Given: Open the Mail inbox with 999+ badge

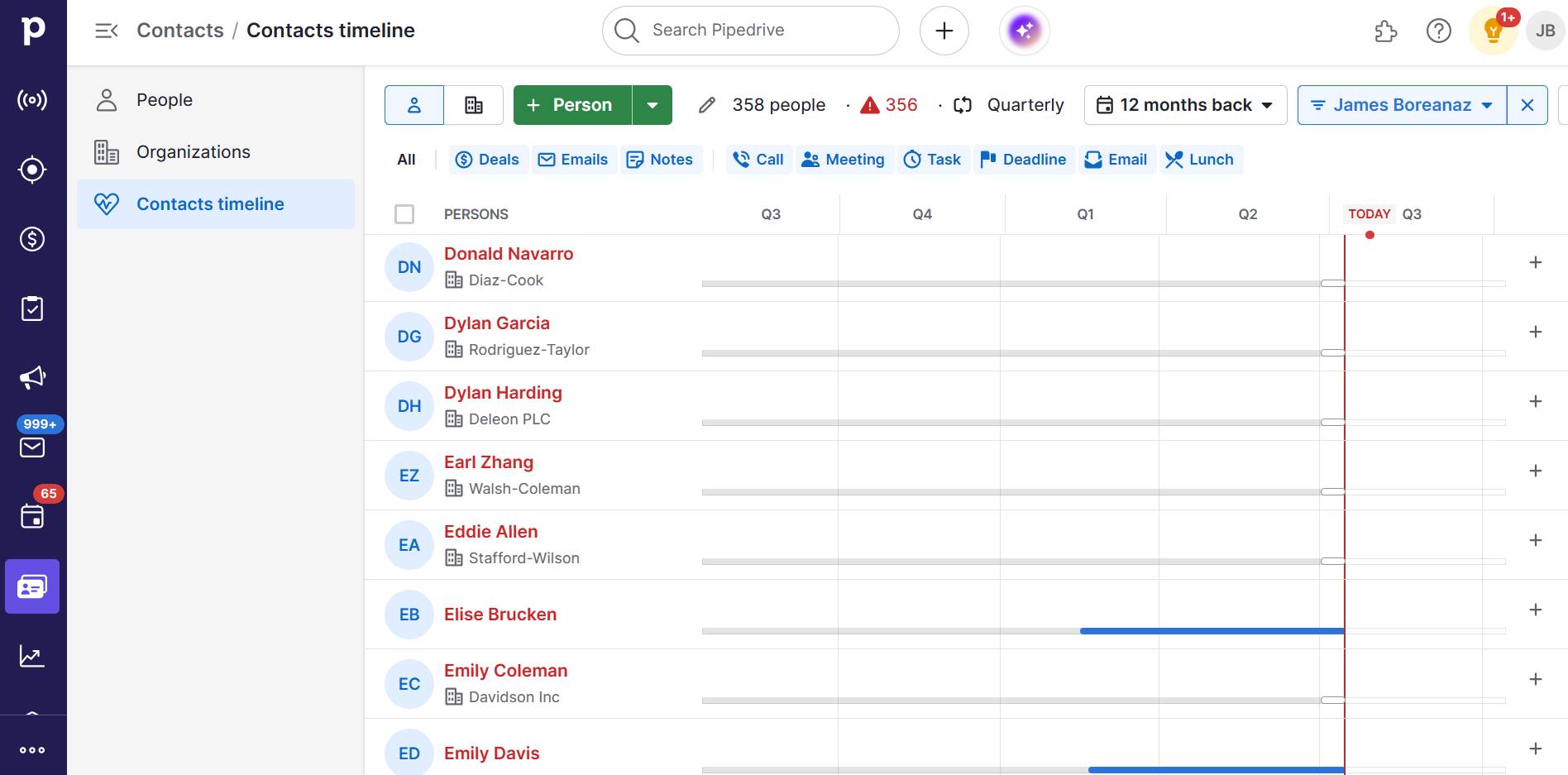Looking at the screenshot, I should pyautogui.click(x=32, y=447).
